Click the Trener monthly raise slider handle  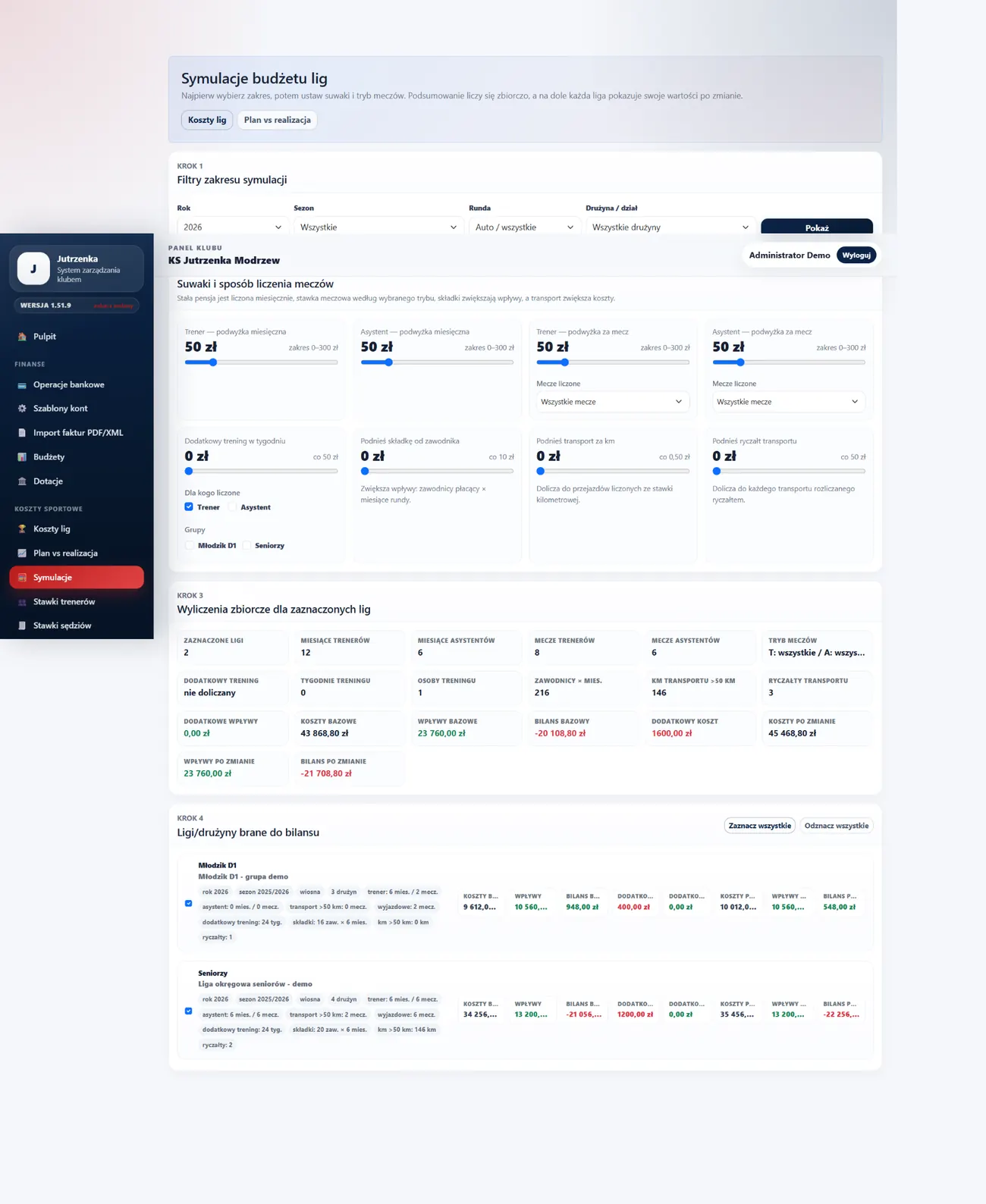[x=213, y=362]
